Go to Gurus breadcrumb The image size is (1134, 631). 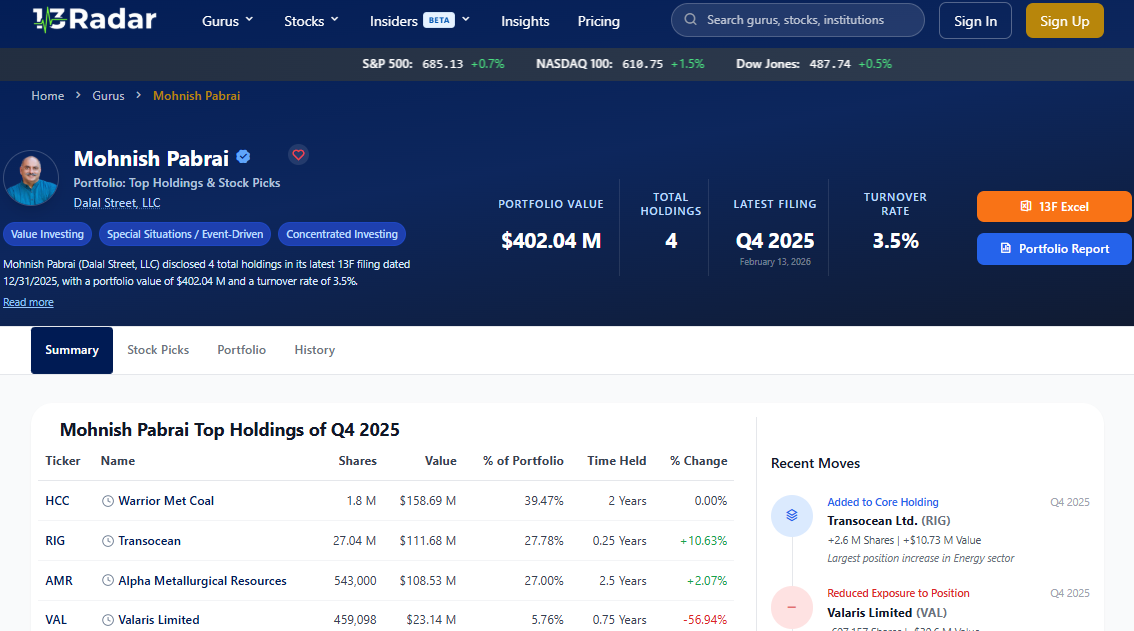tap(108, 96)
